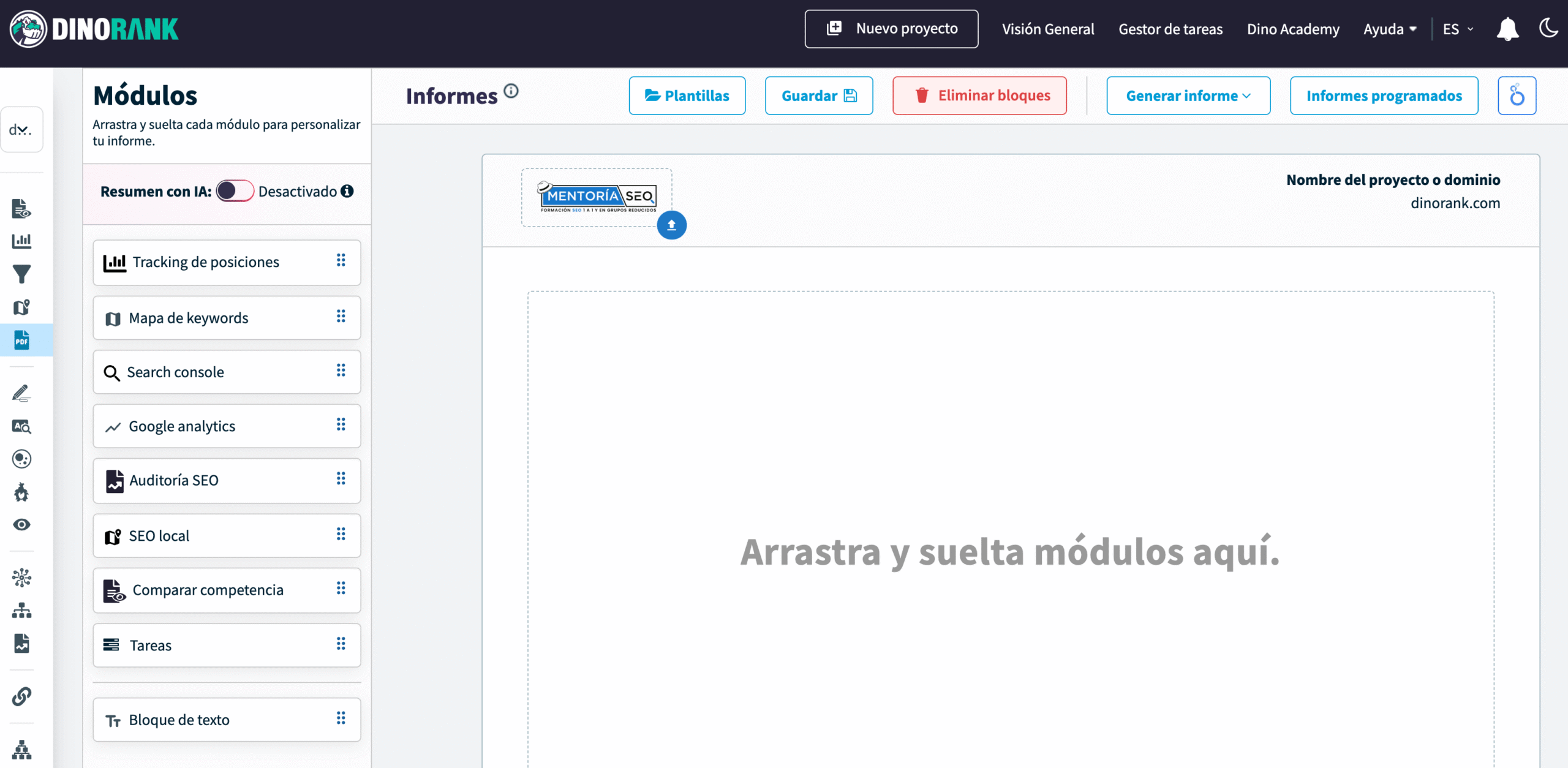Open Visión General from top menu
Screen dimensions: 1568x768
click(x=1047, y=29)
